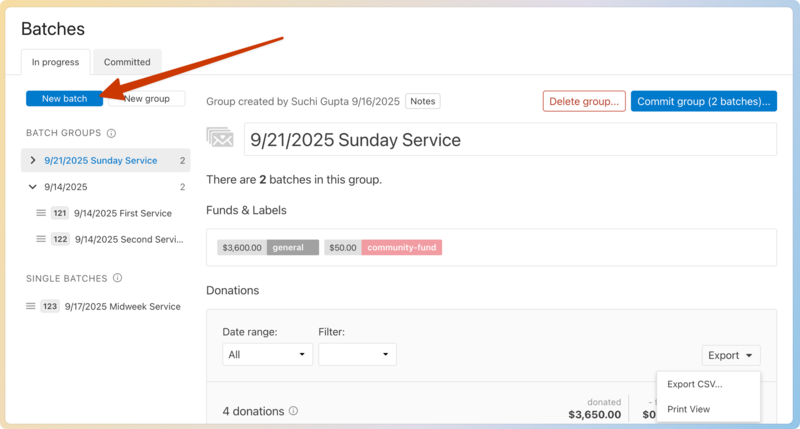800x429 pixels.
Task: Click the pink community-fund label
Action: [x=401, y=247]
